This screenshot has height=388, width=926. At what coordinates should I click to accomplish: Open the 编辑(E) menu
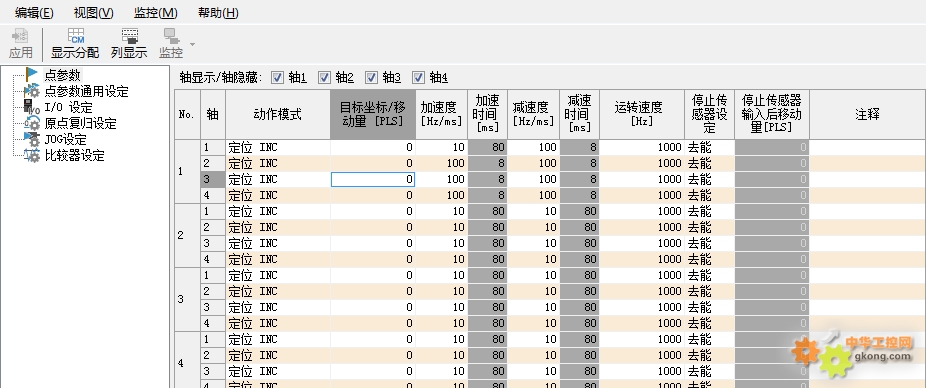click(34, 12)
